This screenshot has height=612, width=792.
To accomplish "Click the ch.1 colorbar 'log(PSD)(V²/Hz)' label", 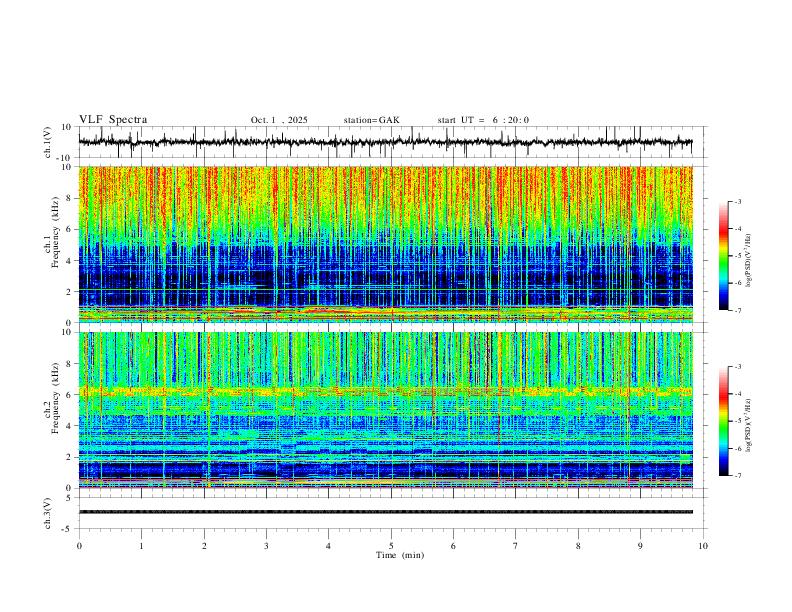I will [749, 261].
